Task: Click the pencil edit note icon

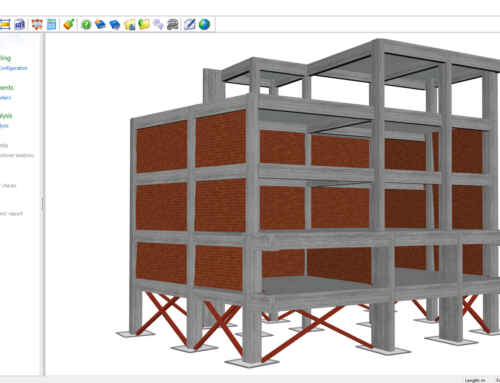Action: click(x=190, y=24)
